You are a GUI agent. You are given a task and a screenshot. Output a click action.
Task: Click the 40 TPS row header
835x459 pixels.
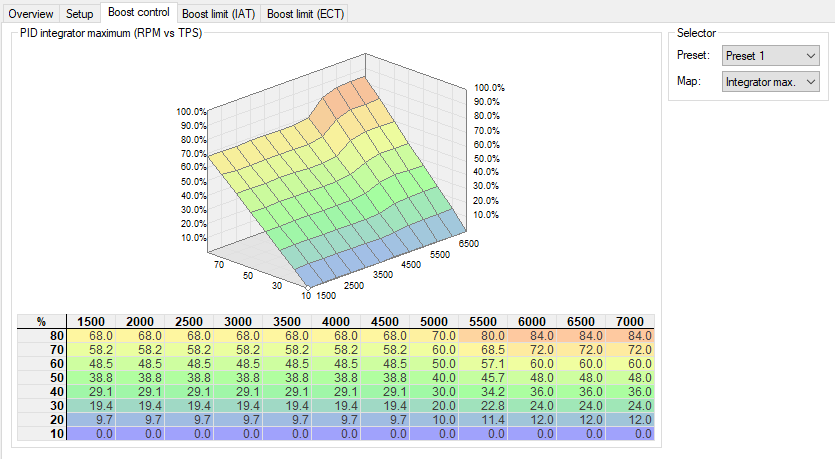(x=42, y=391)
